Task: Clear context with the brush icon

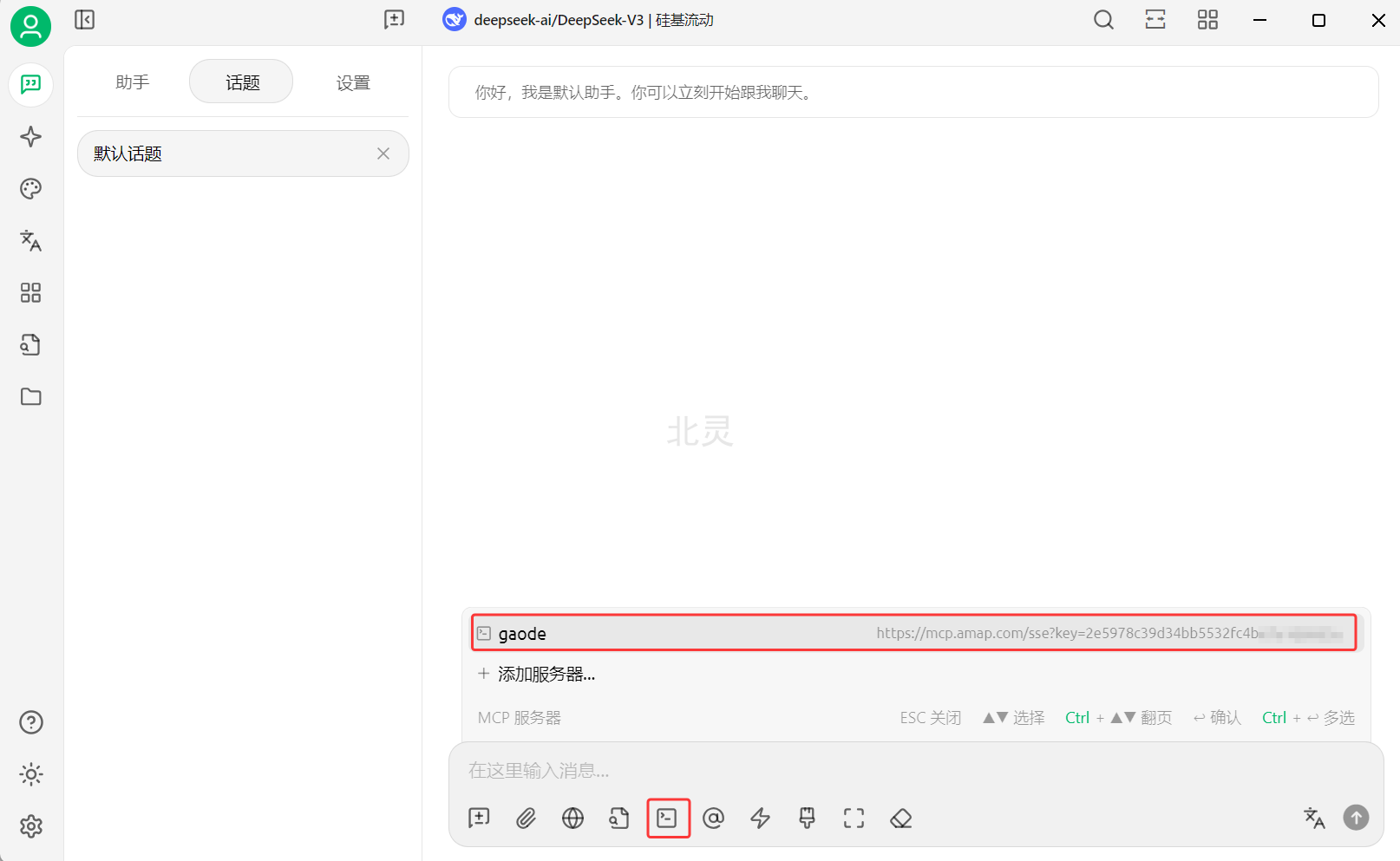Action: (x=807, y=818)
